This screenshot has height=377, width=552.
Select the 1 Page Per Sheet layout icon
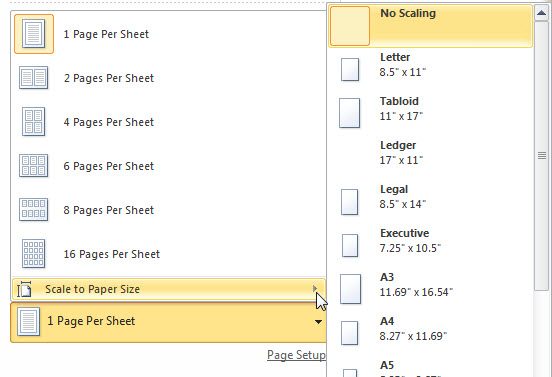pyautogui.click(x=34, y=34)
